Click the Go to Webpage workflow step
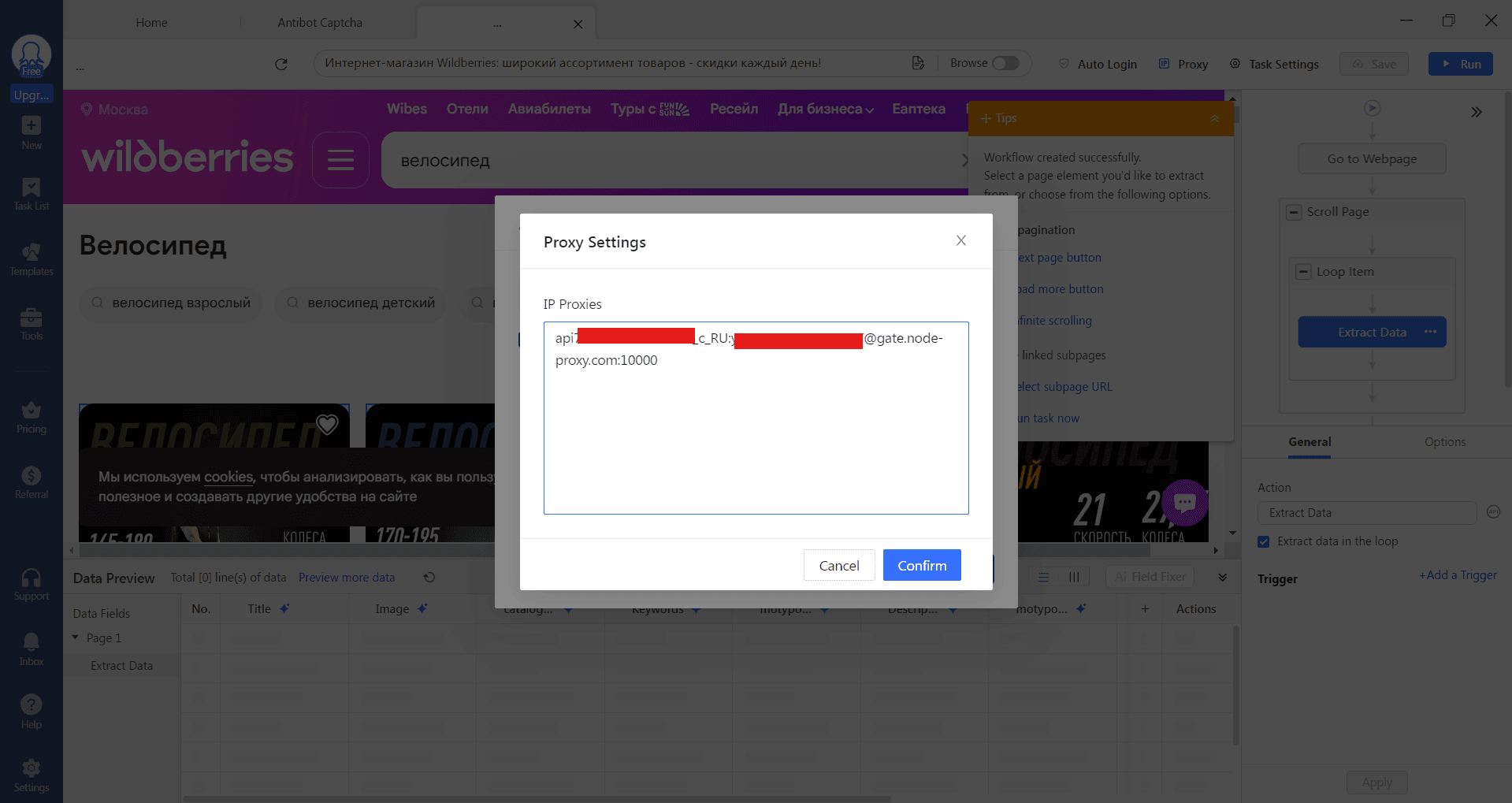This screenshot has height=803, width=1512. [x=1372, y=158]
